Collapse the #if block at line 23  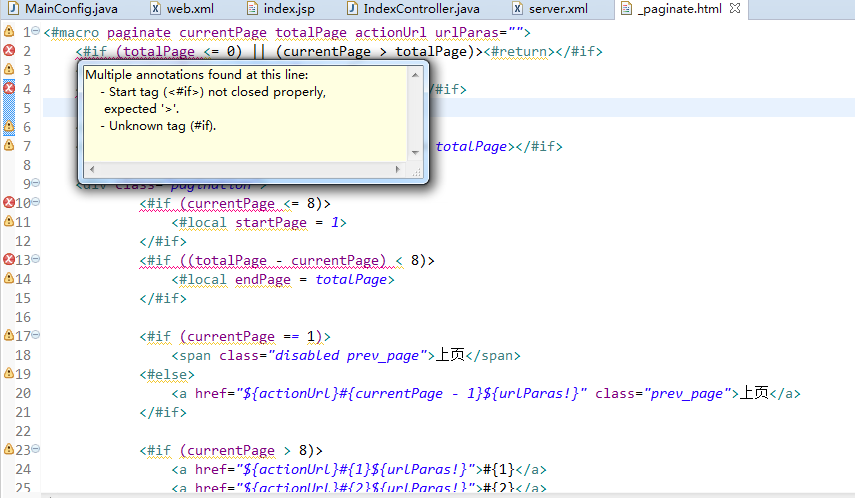pyautogui.click(x=36, y=450)
